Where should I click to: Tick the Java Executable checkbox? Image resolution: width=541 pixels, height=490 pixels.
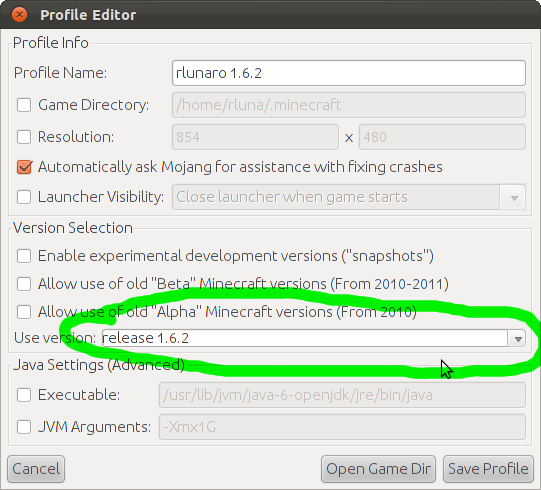(24, 395)
